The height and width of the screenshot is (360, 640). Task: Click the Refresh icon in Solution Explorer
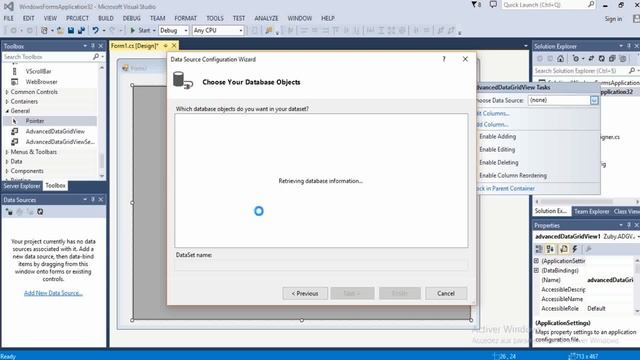[602, 59]
